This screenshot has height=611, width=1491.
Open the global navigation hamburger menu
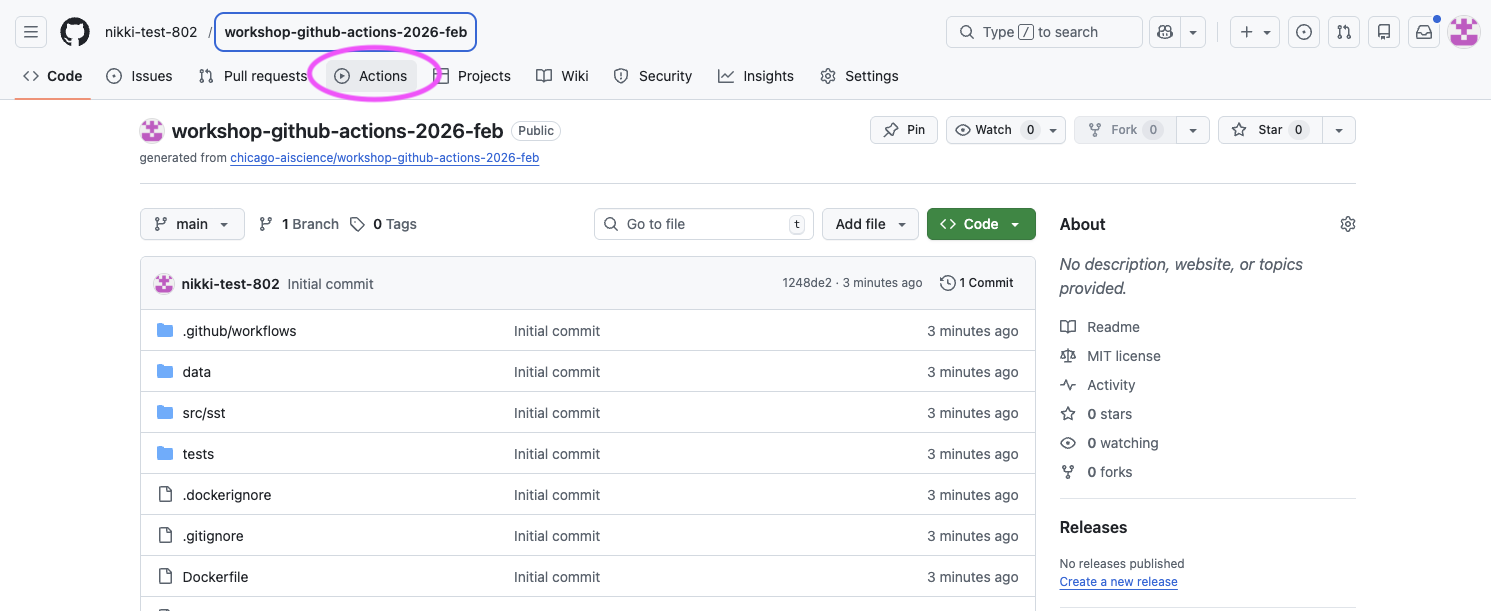(30, 31)
